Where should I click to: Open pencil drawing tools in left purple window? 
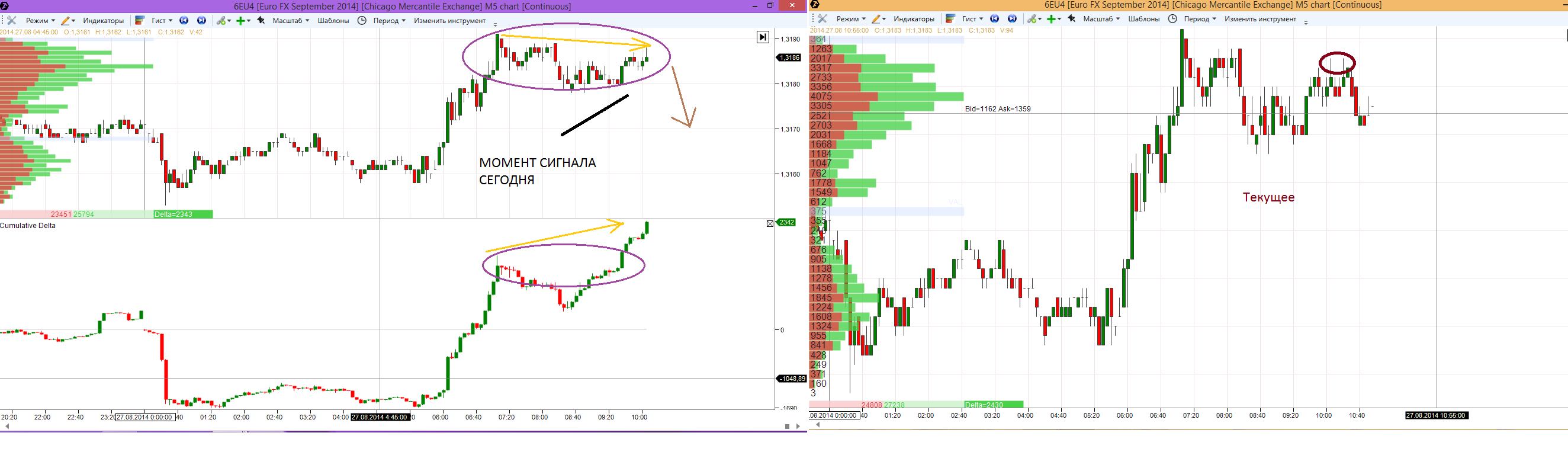(68, 21)
